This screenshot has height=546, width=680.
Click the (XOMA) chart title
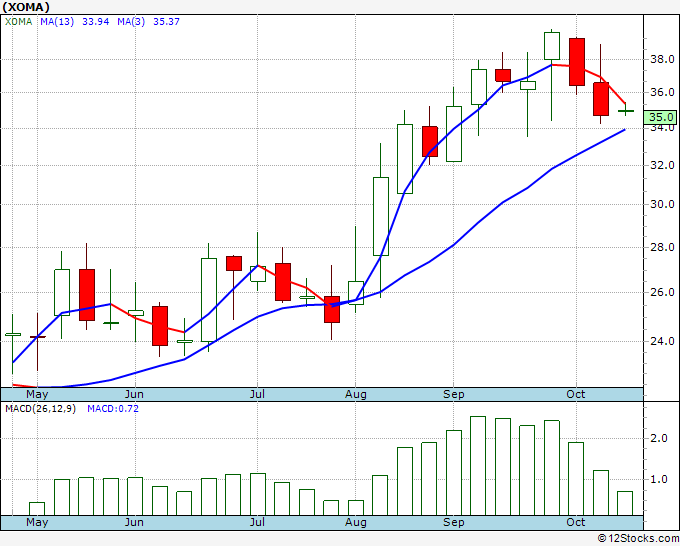coord(26,7)
